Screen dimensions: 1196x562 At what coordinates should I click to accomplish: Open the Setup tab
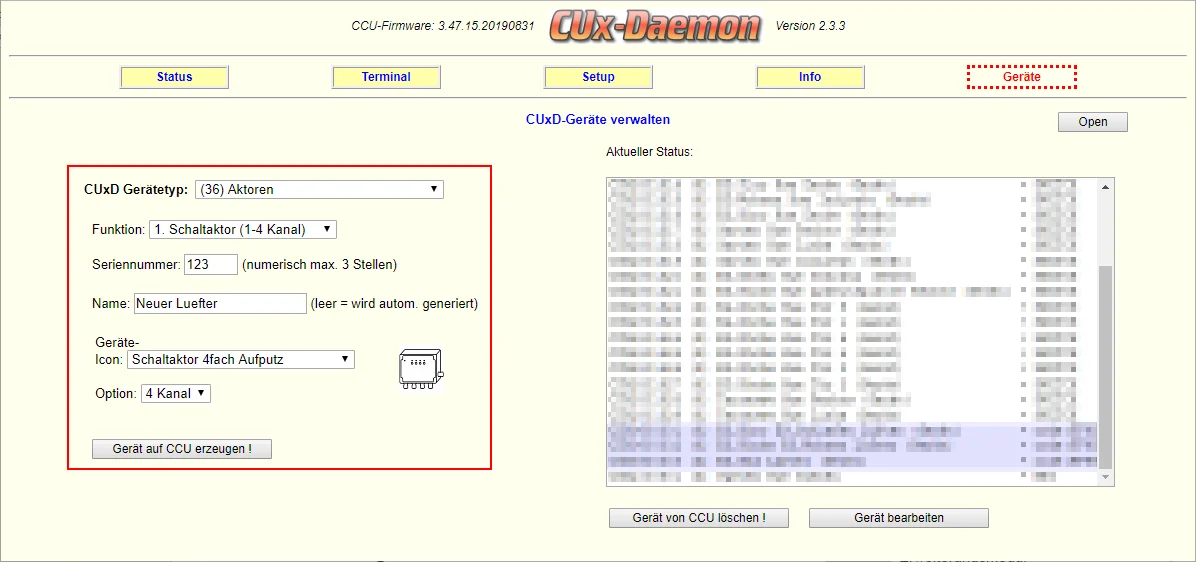point(598,77)
